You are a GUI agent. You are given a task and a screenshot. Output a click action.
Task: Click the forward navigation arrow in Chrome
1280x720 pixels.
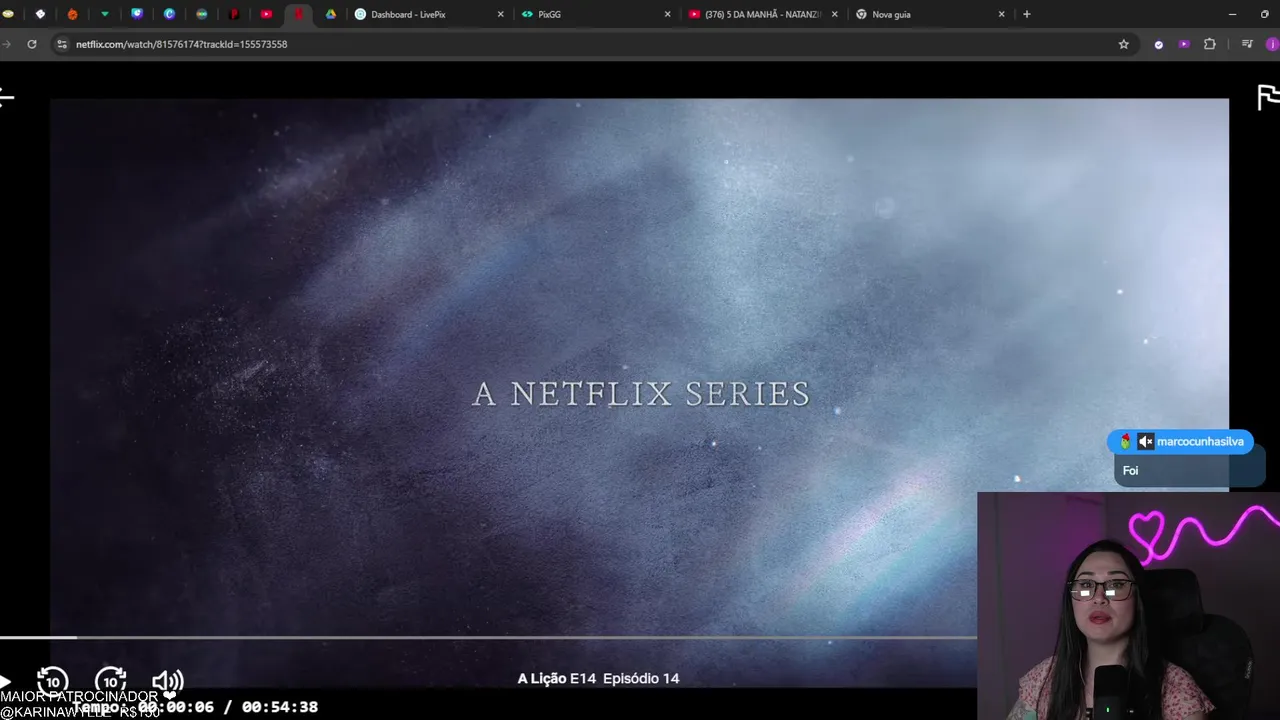(x=6, y=44)
